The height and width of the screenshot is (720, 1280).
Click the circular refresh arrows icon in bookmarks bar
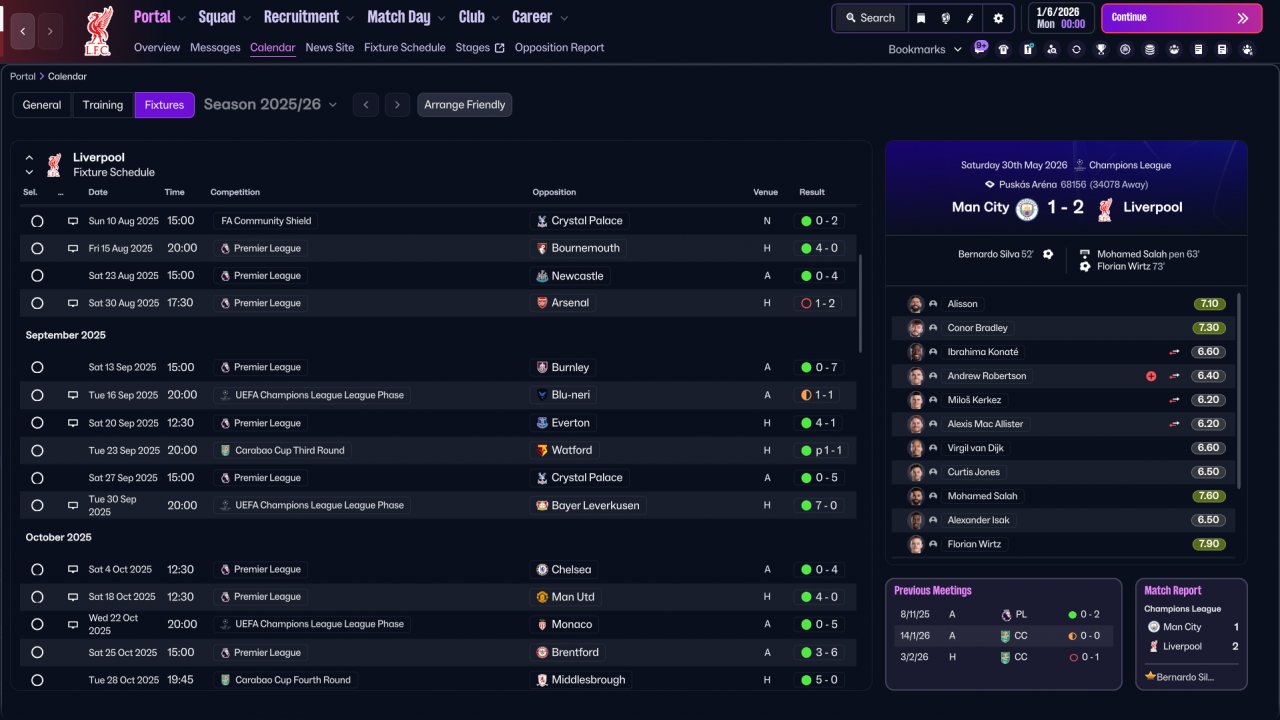pos(1076,49)
